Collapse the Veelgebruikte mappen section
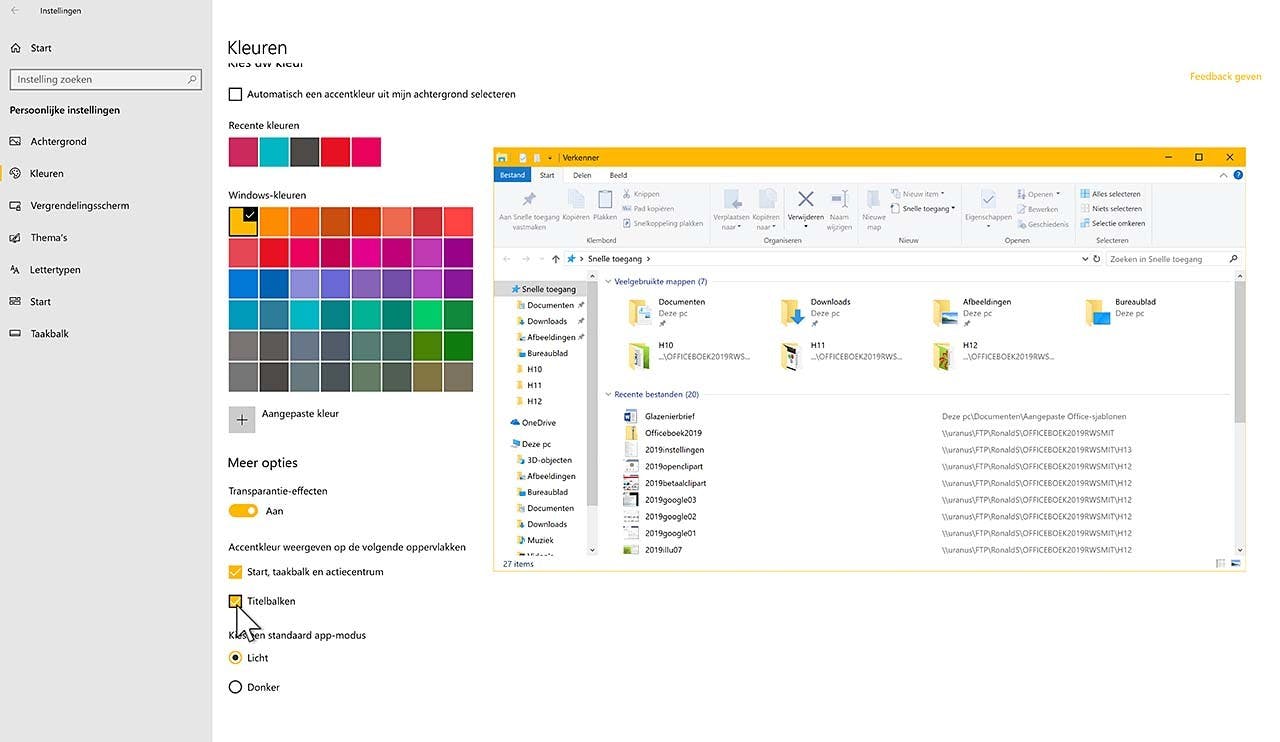Viewport: 1280px width, 742px height. point(607,281)
